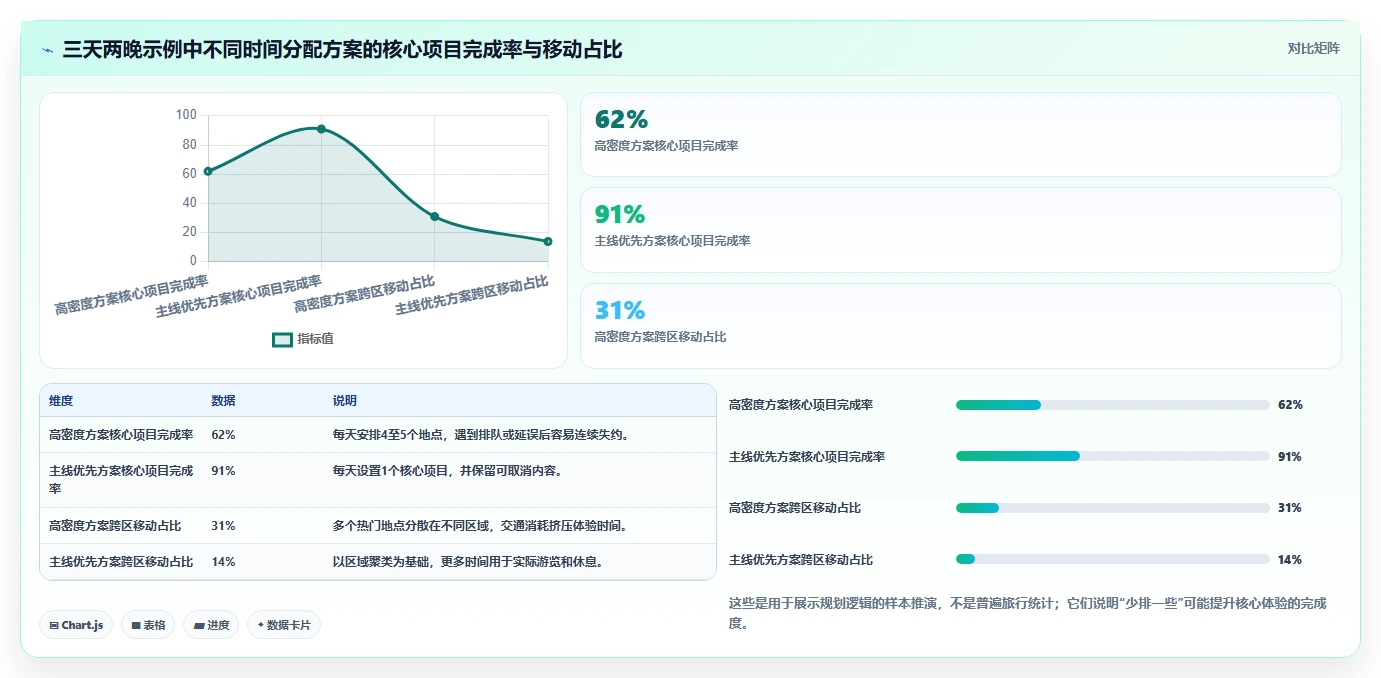The width and height of the screenshot is (1381, 678).
Task: Click the footnote text about 样本推演
Action: [1028, 613]
